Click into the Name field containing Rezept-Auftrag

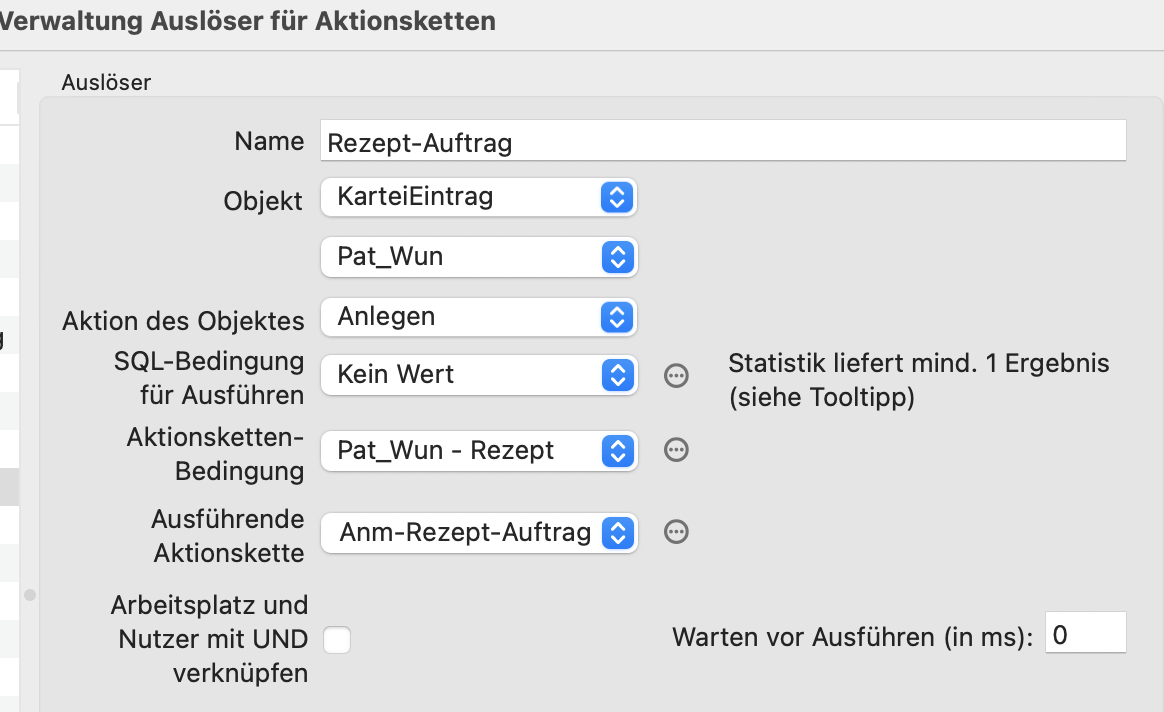(x=723, y=140)
